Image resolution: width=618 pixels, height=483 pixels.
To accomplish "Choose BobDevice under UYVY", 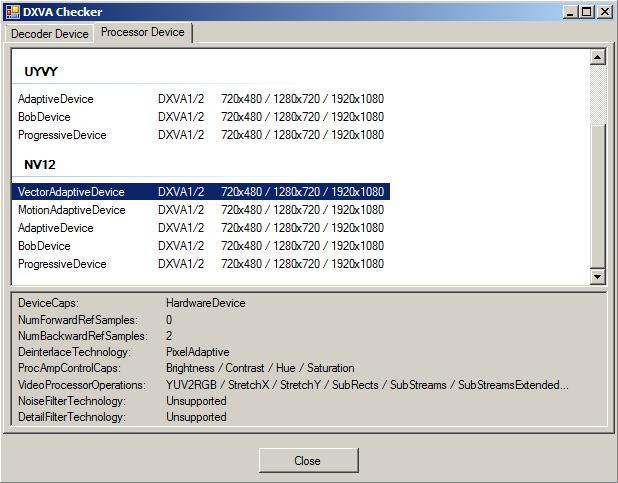I will pyautogui.click(x=44, y=117).
